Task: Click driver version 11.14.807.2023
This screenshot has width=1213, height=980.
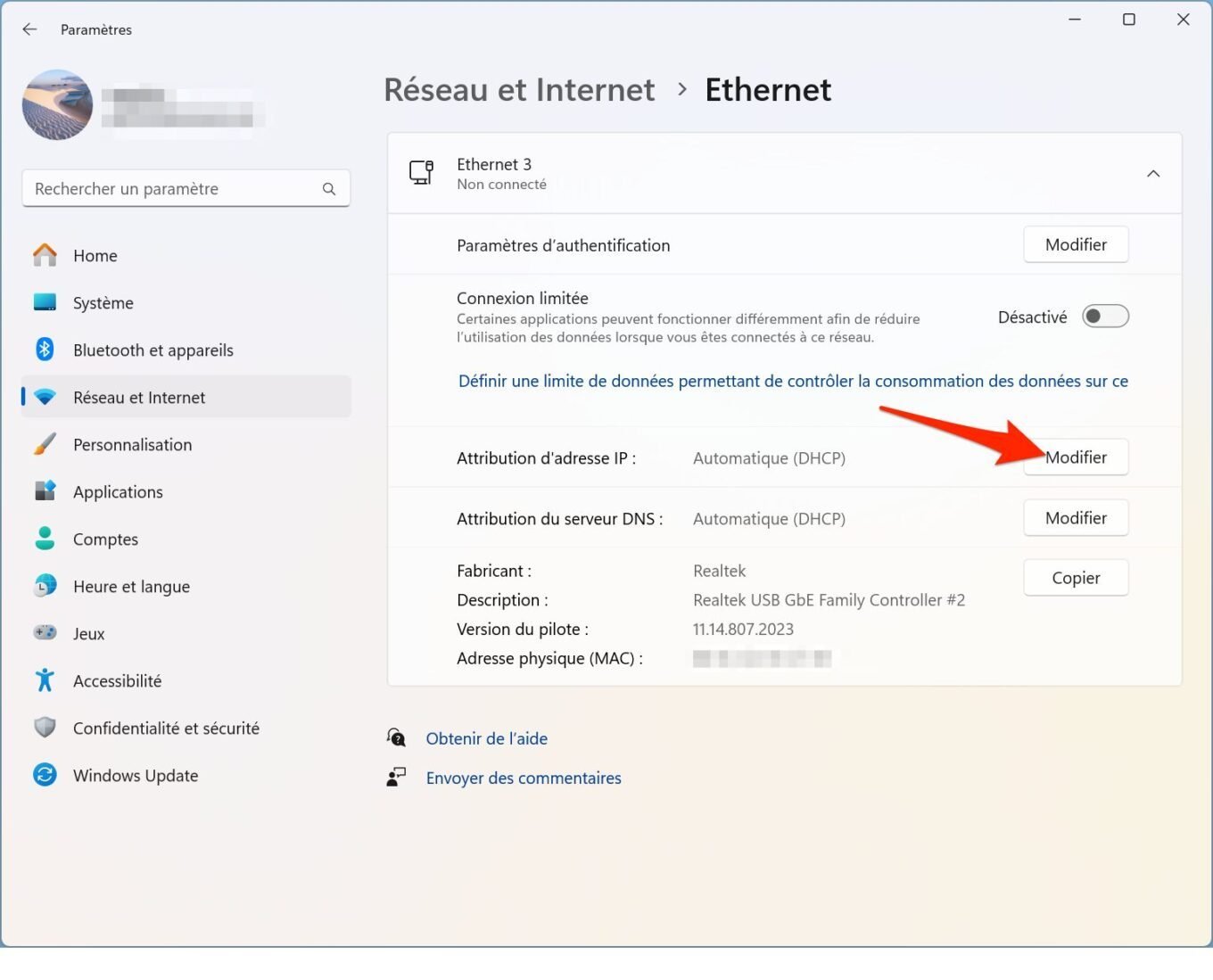Action: [x=743, y=630]
